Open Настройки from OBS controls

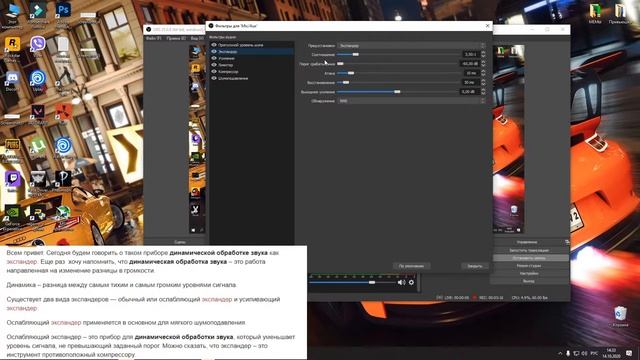(x=529, y=273)
